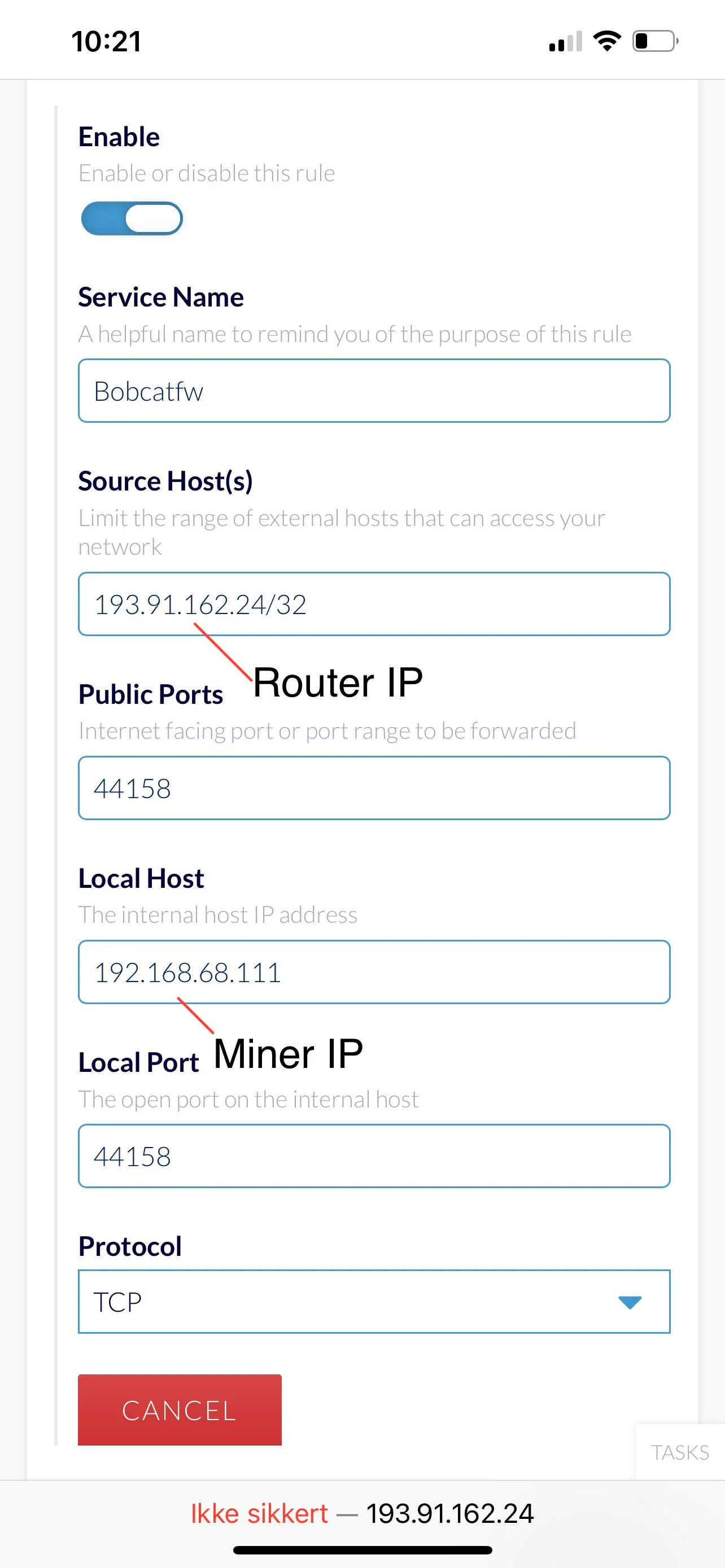725x1568 pixels.
Task: Tap the Wi-Fi status icon
Action: [x=606, y=41]
